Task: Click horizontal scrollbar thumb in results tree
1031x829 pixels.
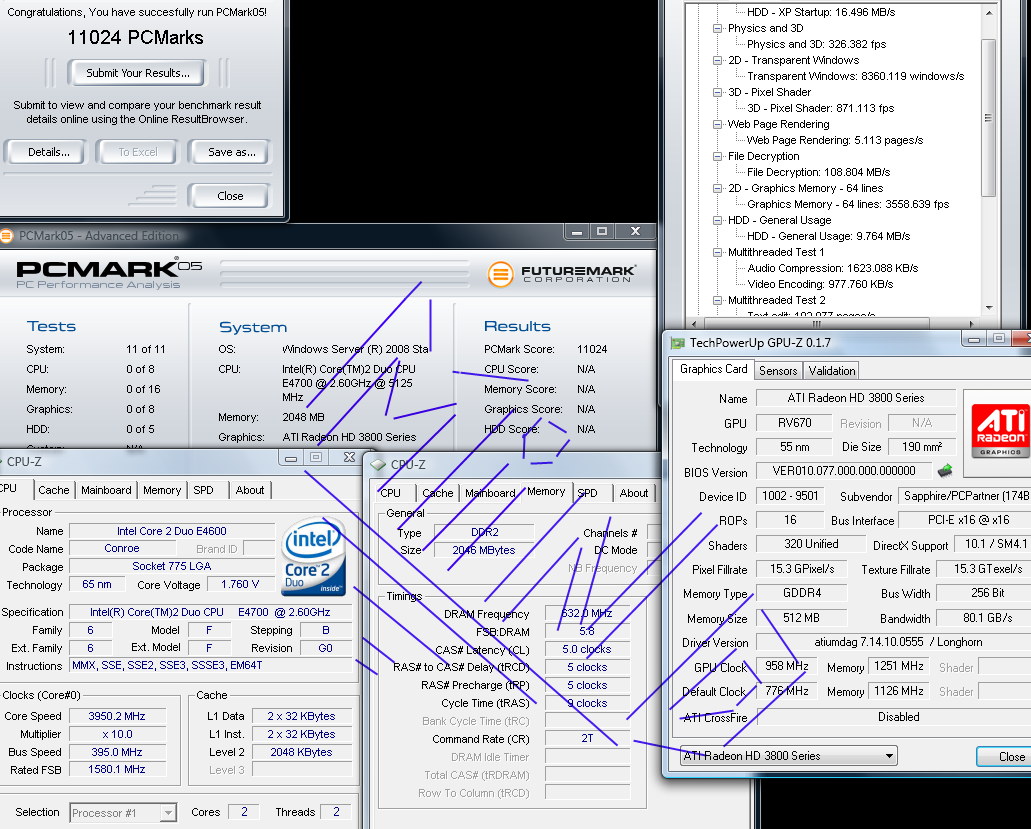Action: point(816,323)
